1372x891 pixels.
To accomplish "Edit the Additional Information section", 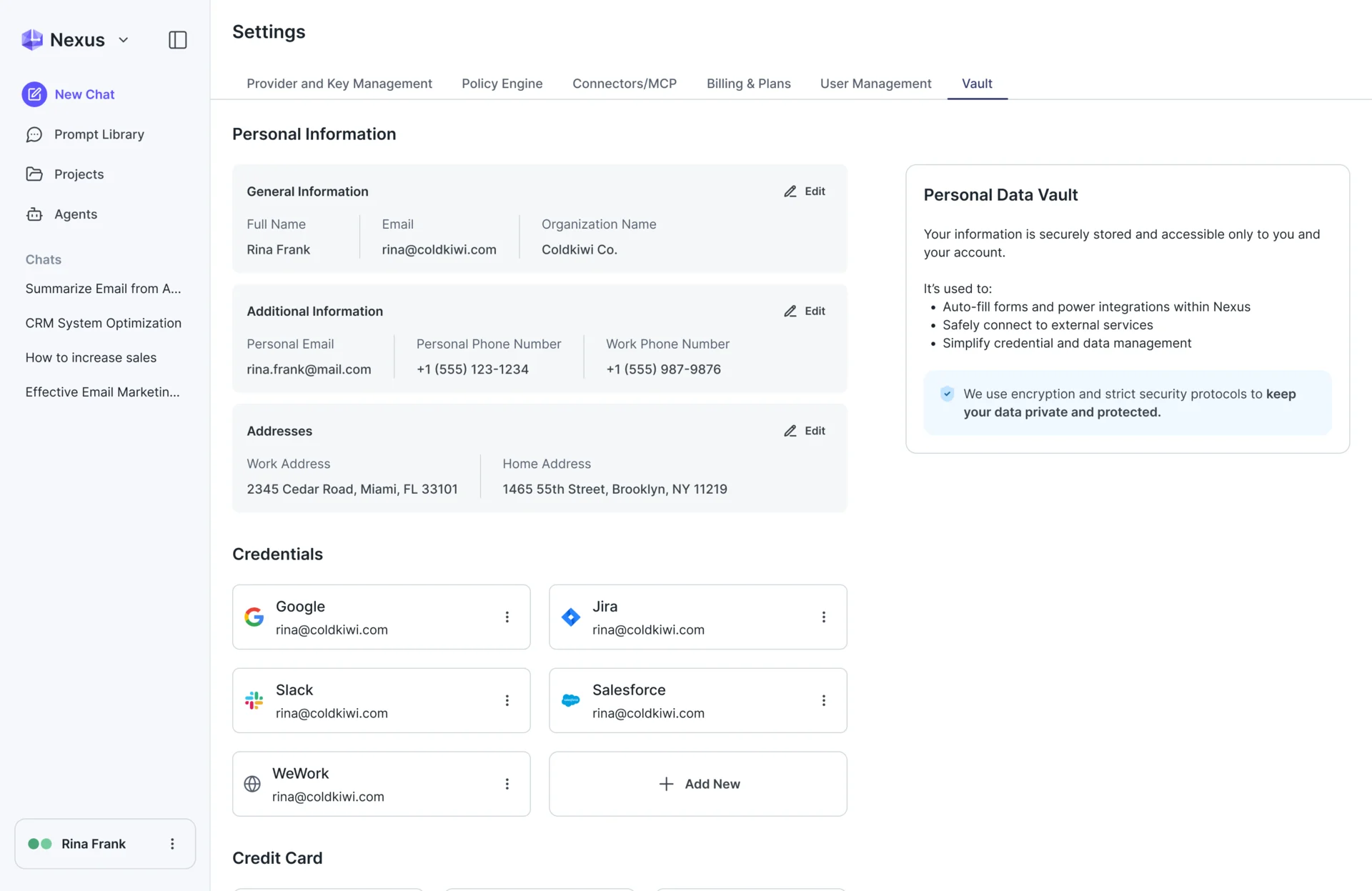I will point(805,312).
